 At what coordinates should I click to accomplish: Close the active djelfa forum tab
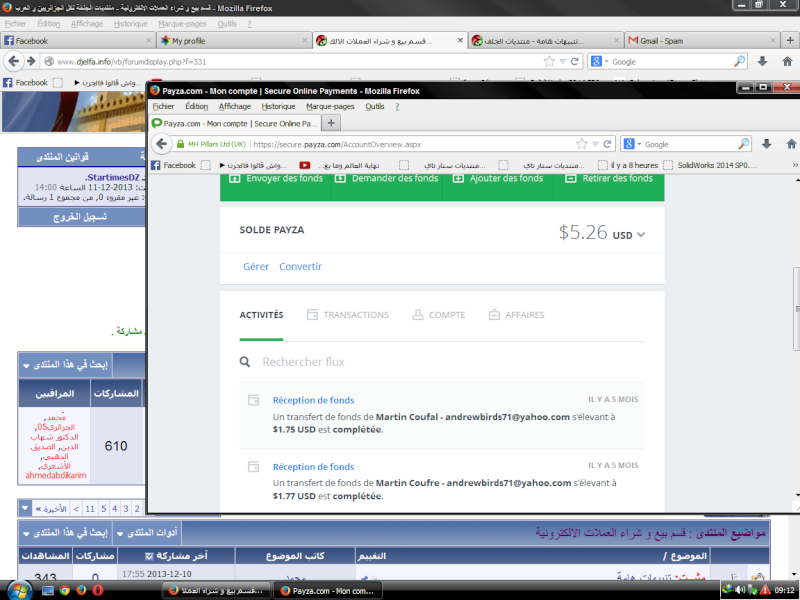point(460,40)
